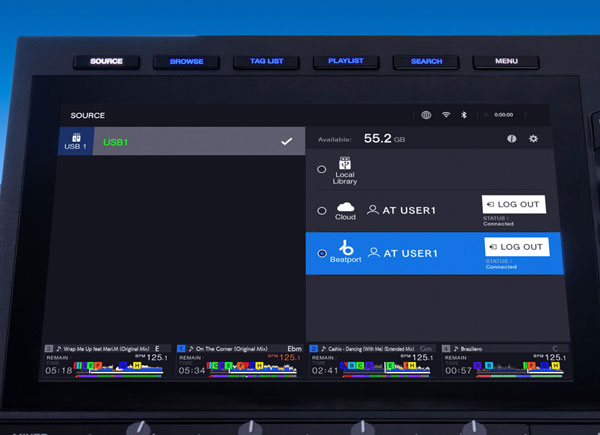This screenshot has height=435, width=600.
Task: Click 05:34 remaining time on deck 1
Action: (191, 370)
